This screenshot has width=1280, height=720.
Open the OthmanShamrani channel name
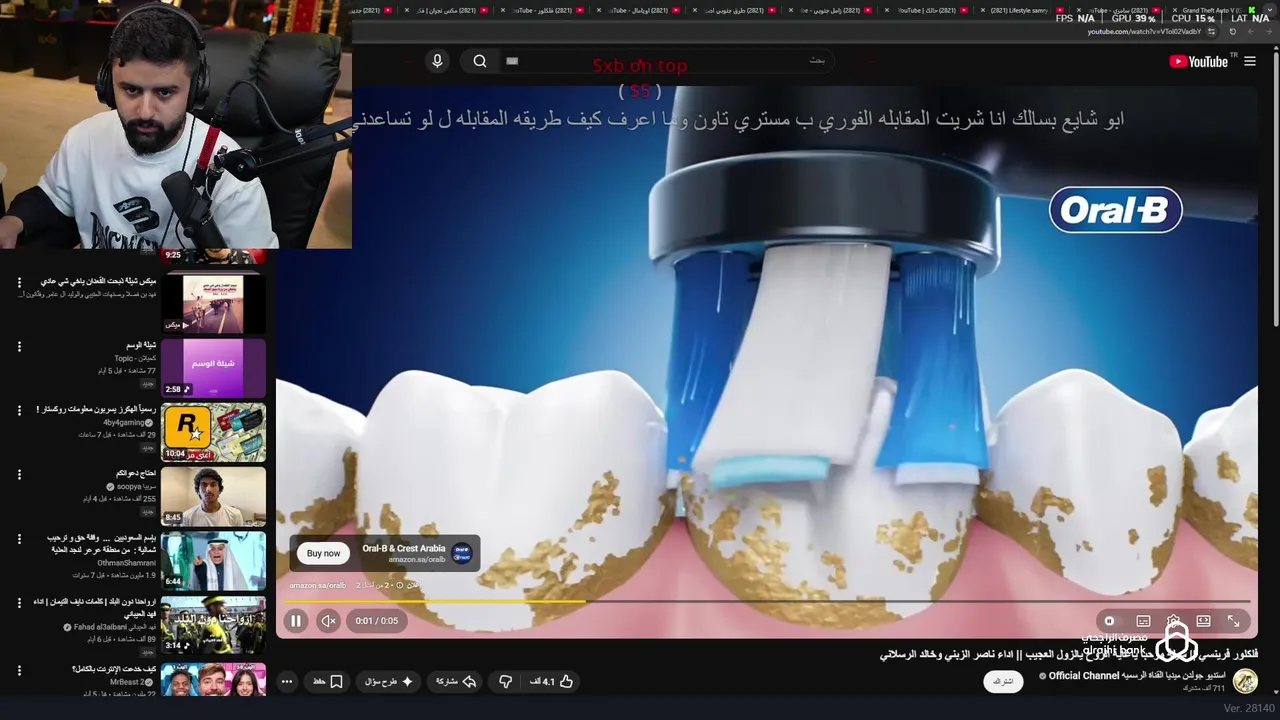pyautogui.click(x=126, y=563)
